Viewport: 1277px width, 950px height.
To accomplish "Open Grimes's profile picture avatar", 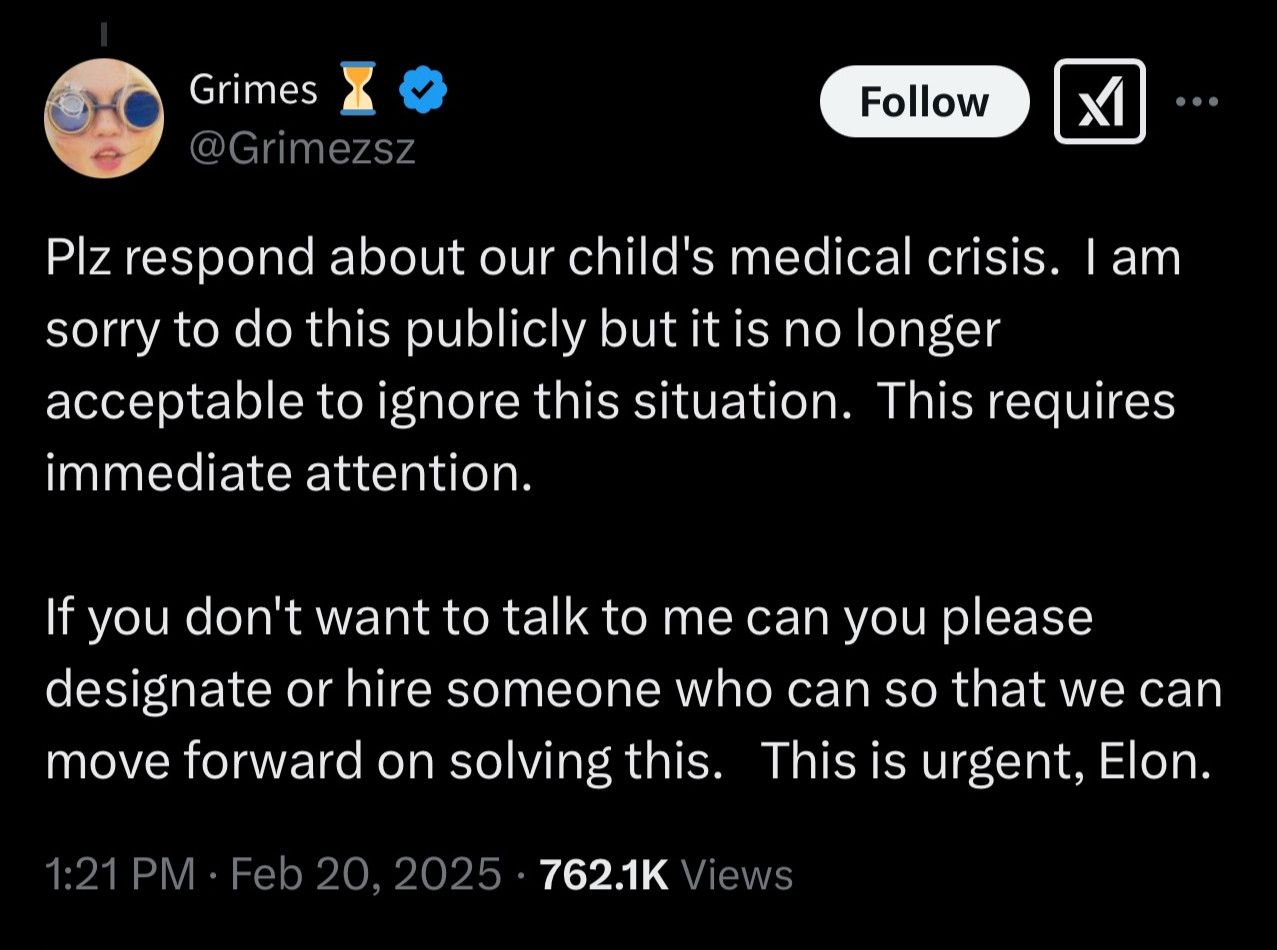I will (103, 117).
